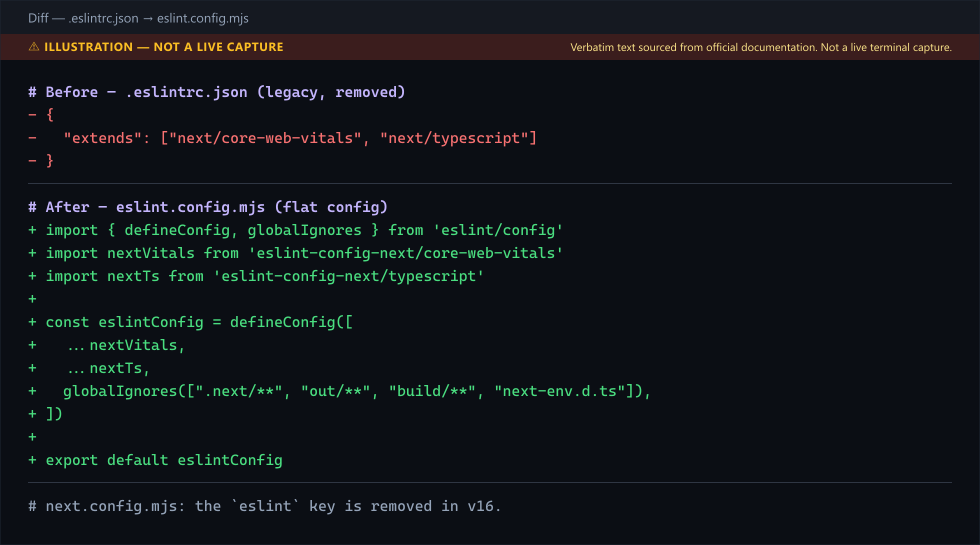Click the removed closing brace line

(x=41, y=161)
